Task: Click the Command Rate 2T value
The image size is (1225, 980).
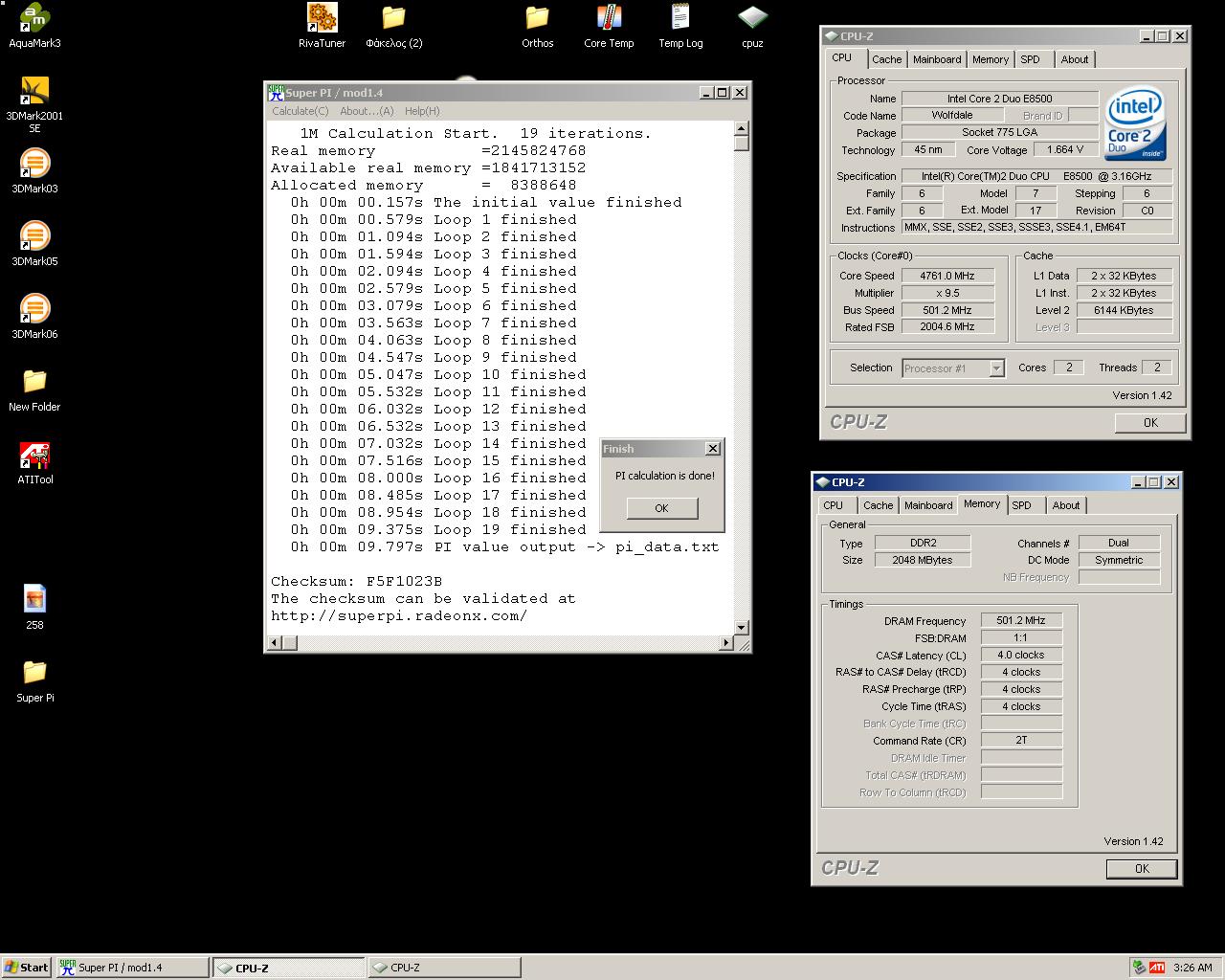Action: point(1021,740)
